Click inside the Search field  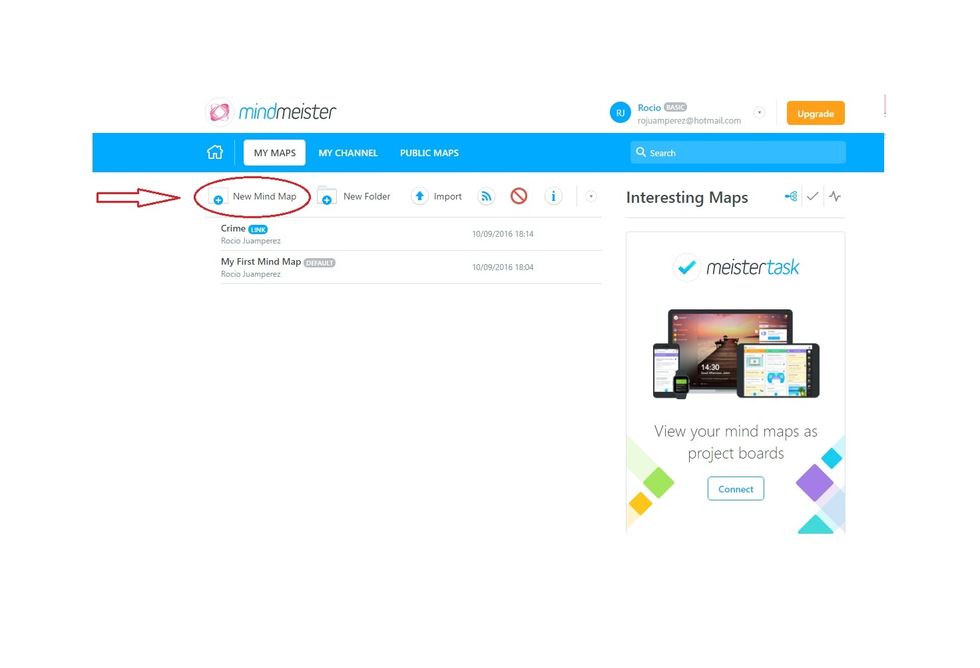click(x=738, y=152)
